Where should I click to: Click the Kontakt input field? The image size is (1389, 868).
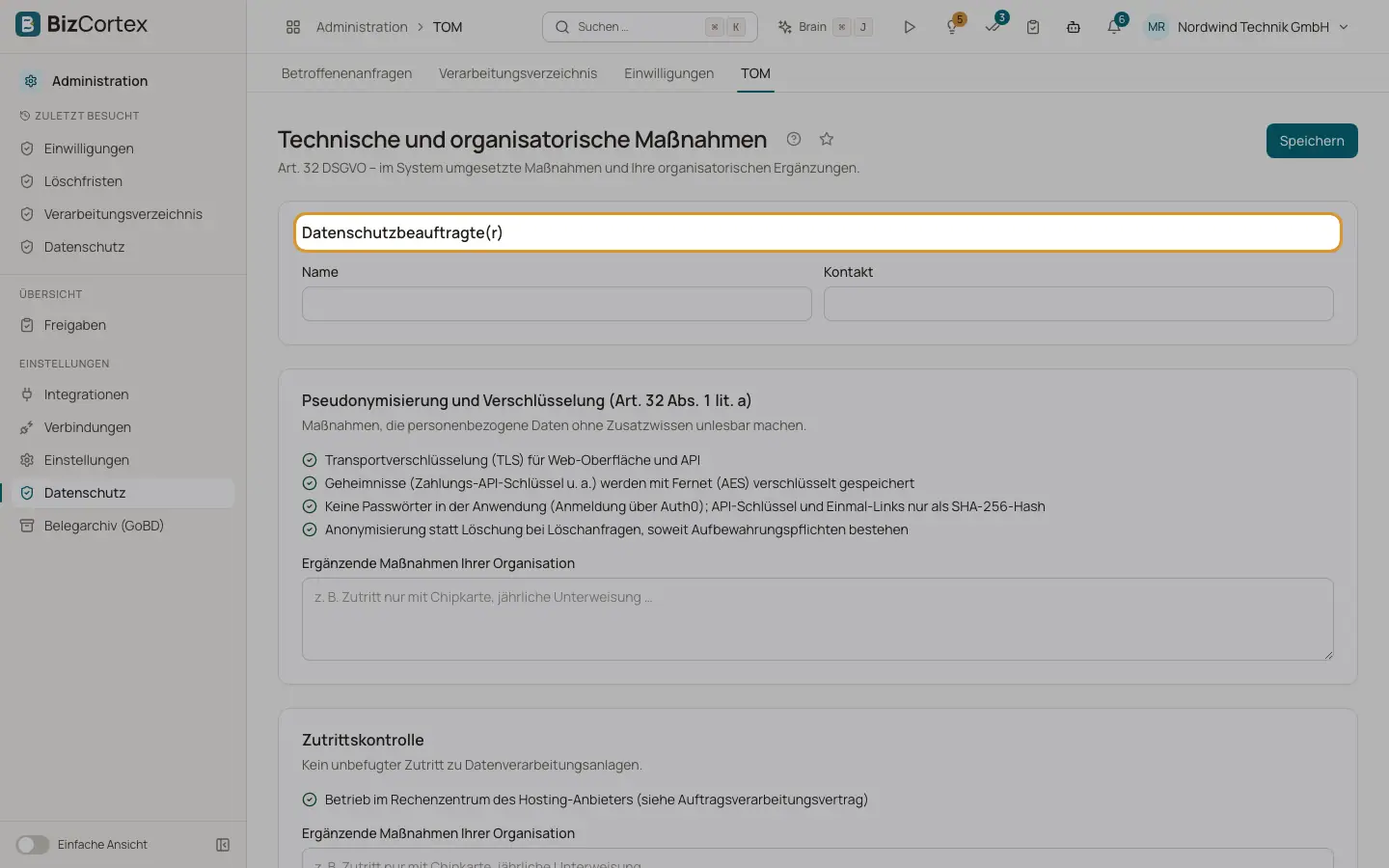click(x=1078, y=304)
